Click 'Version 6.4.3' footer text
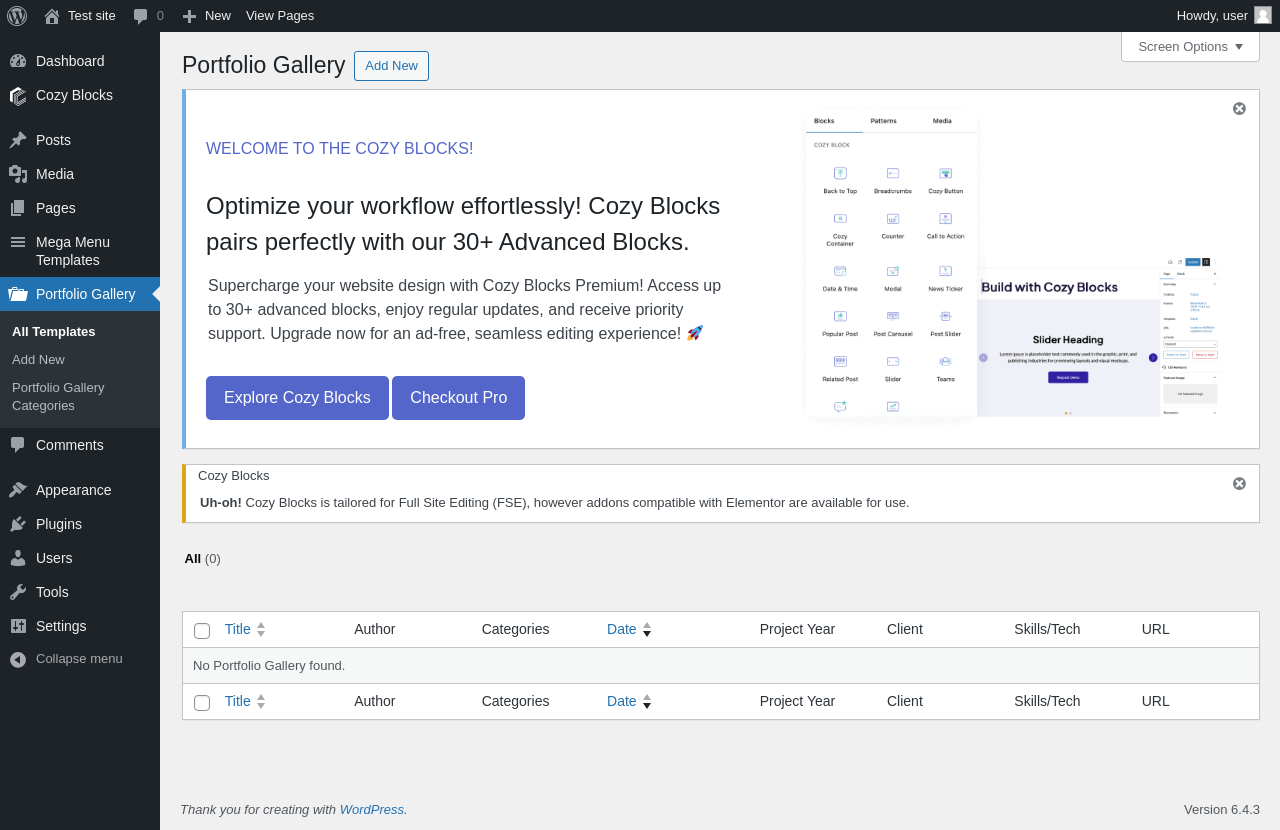 tap(1222, 810)
